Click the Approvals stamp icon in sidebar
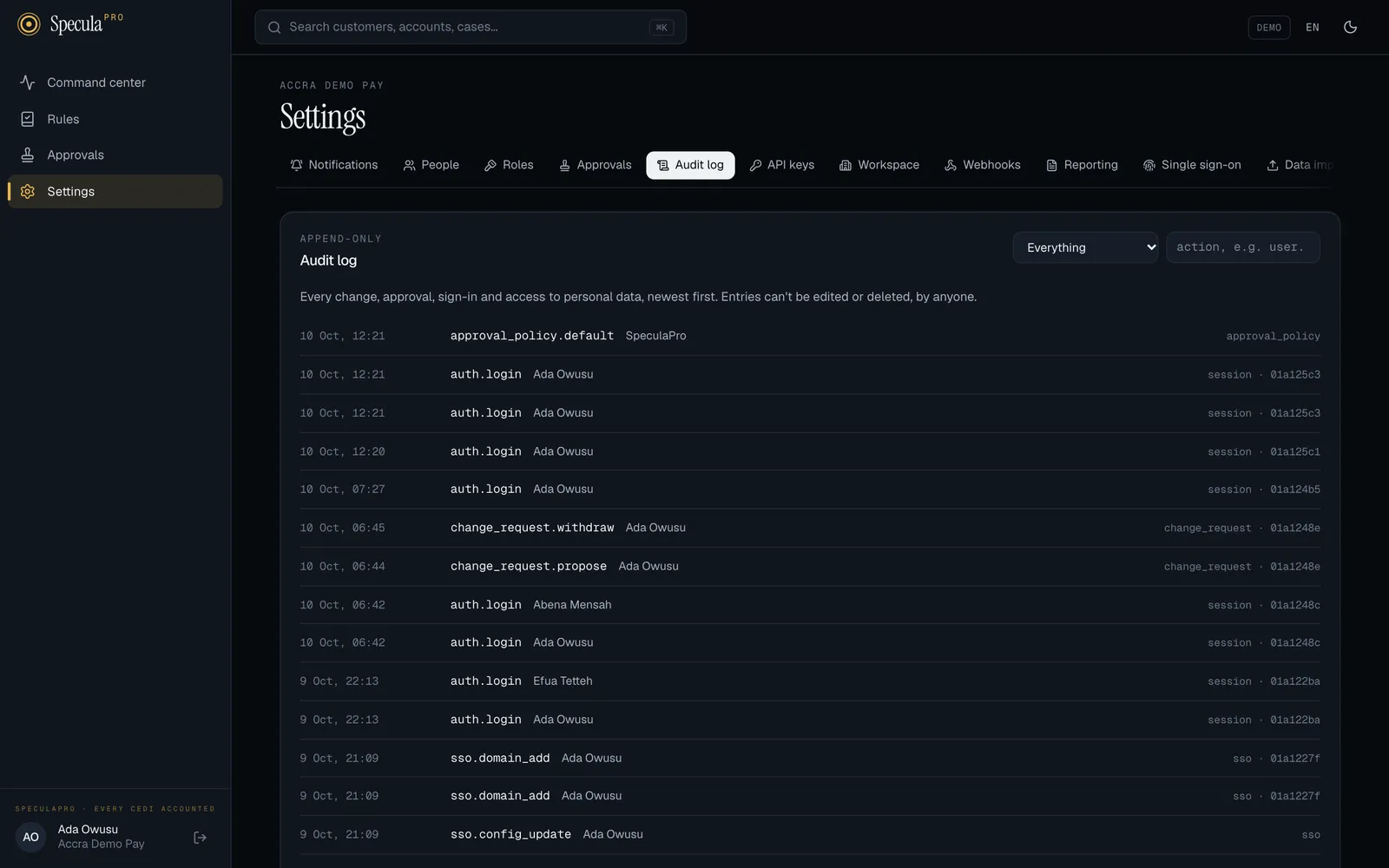Viewport: 1389px width, 868px height. 28,155
